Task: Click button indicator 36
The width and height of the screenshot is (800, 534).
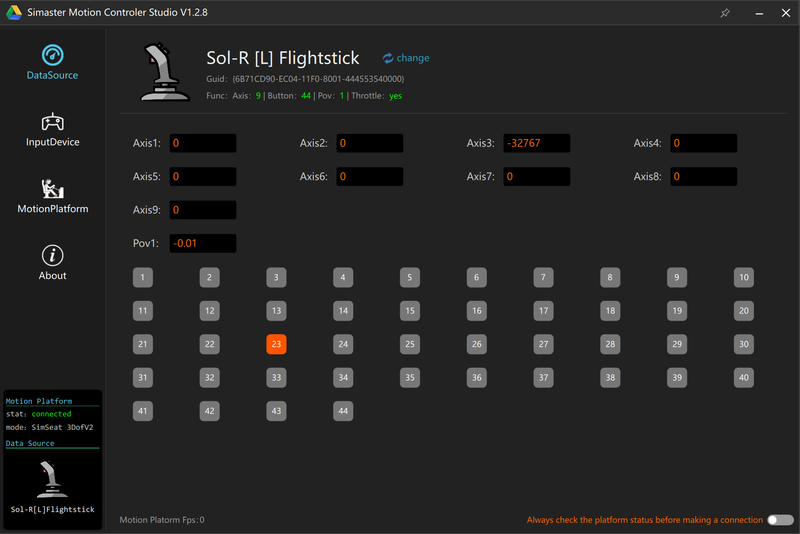Action: (x=477, y=377)
